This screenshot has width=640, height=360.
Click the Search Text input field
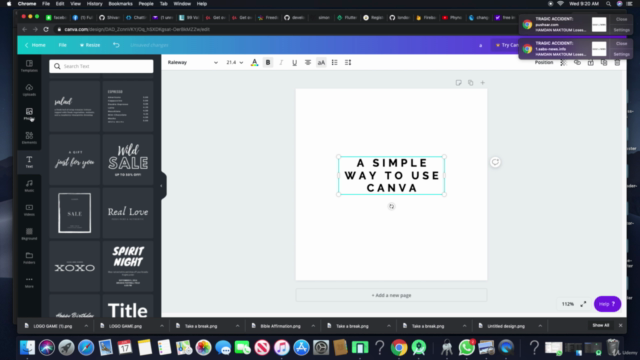[x=101, y=66]
